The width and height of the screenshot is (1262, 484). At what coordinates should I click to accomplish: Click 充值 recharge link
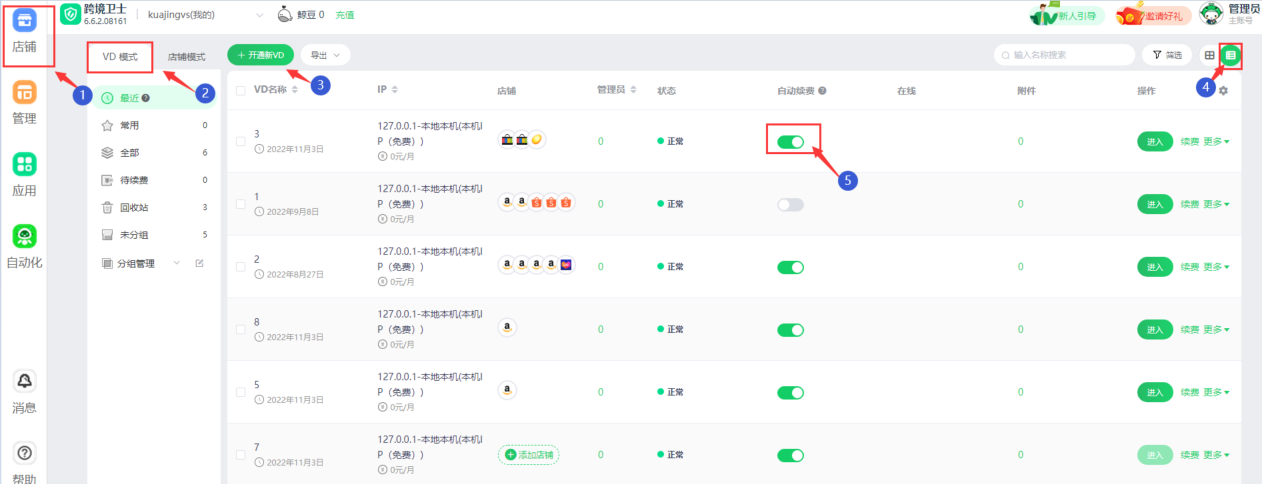point(344,15)
